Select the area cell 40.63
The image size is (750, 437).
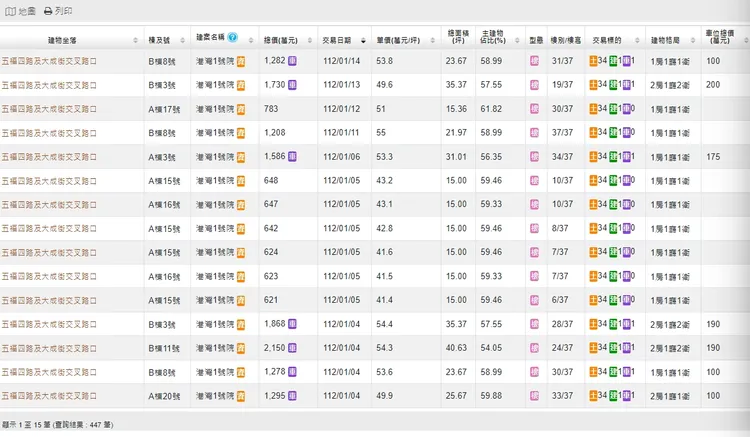456,348
